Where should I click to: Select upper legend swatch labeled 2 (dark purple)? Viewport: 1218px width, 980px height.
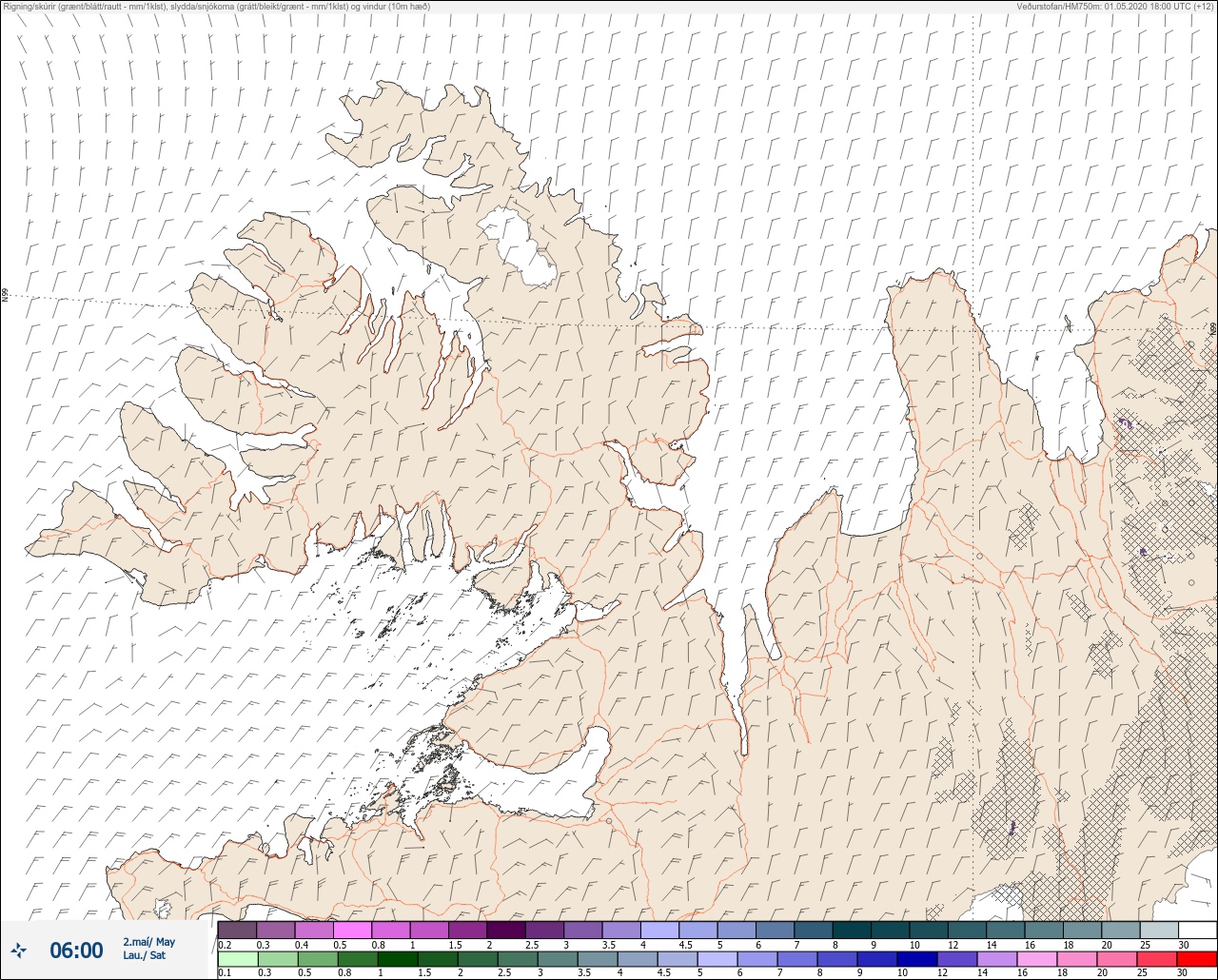[x=506, y=930]
